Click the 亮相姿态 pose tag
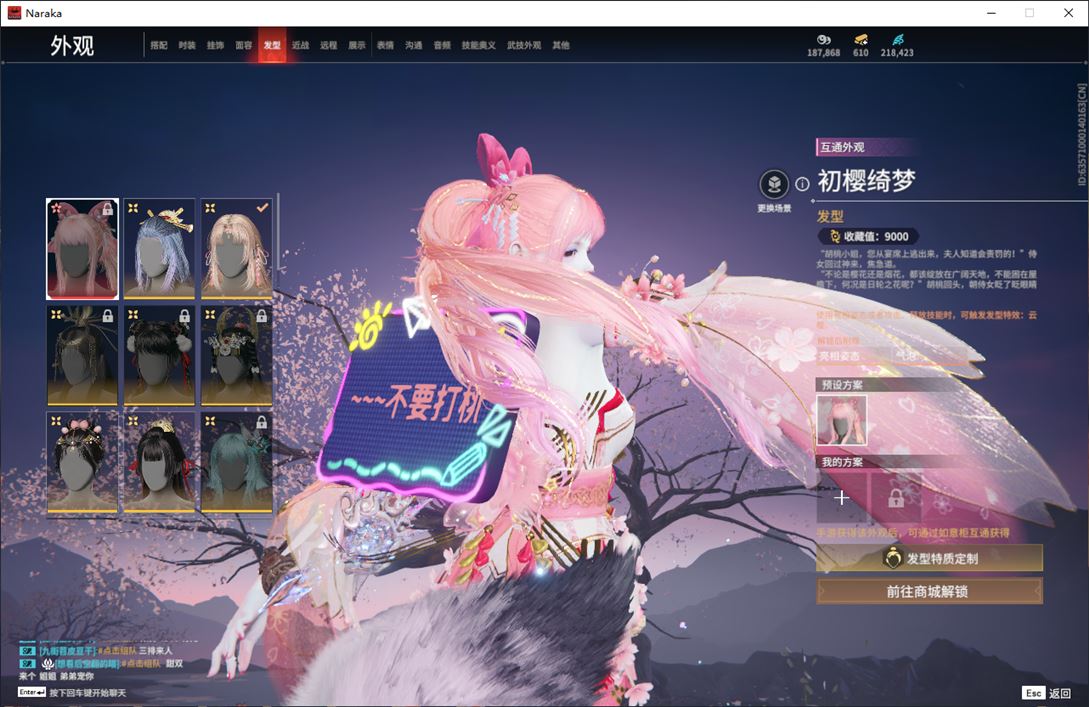 point(840,356)
